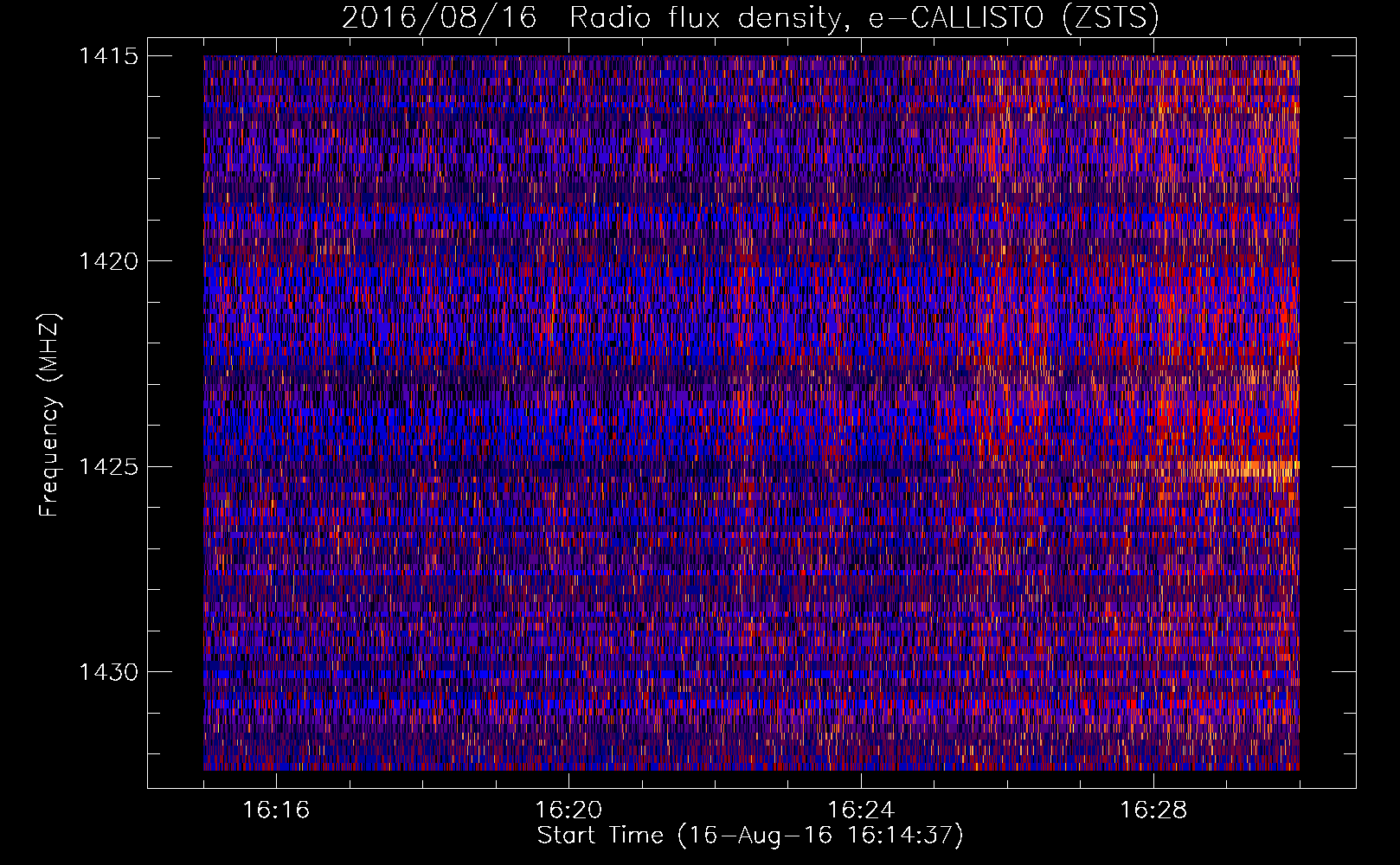Click the 1420 frequency tick label

(x=108, y=261)
